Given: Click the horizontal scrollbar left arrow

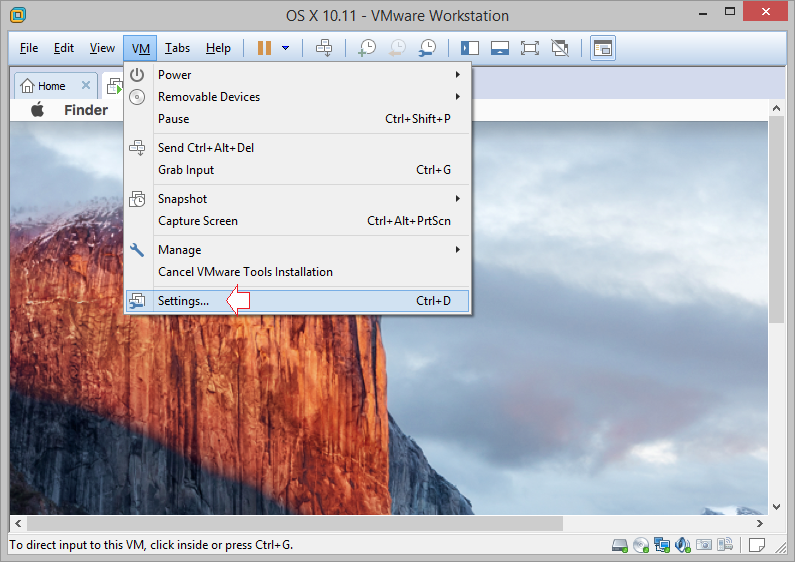Looking at the screenshot, I should [18, 523].
